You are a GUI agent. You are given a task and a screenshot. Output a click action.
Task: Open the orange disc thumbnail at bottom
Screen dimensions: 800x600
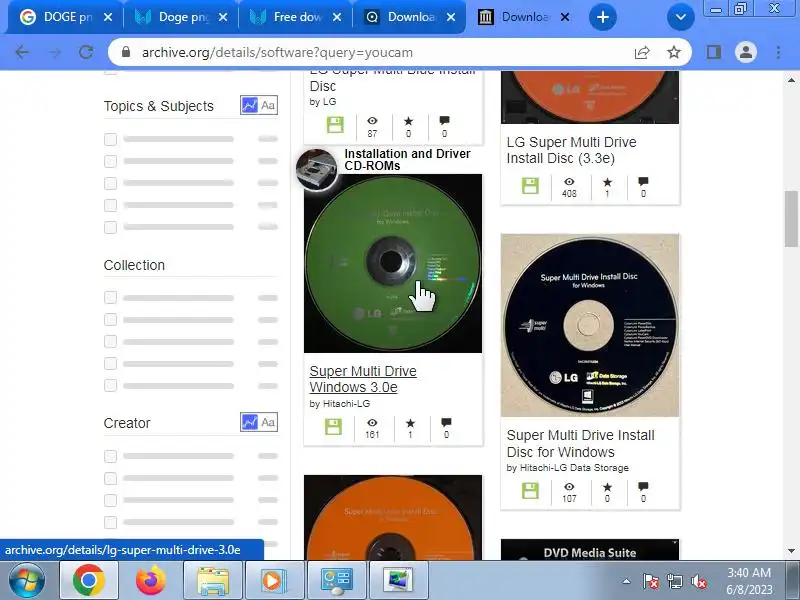tap(393, 517)
